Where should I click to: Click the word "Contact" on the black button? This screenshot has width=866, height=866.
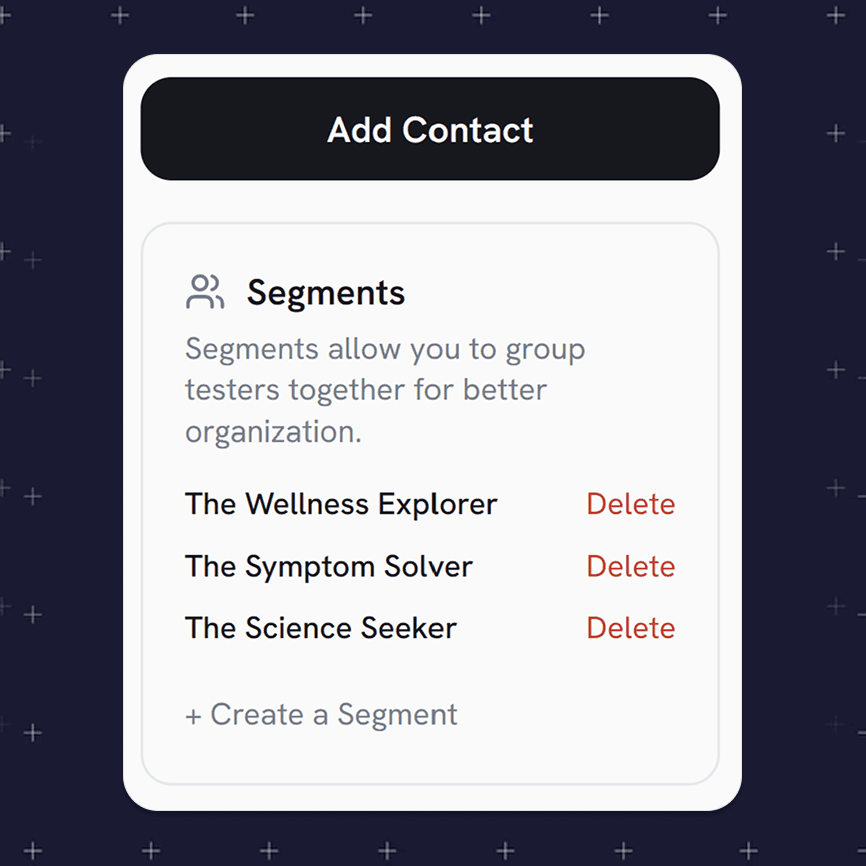coord(468,129)
